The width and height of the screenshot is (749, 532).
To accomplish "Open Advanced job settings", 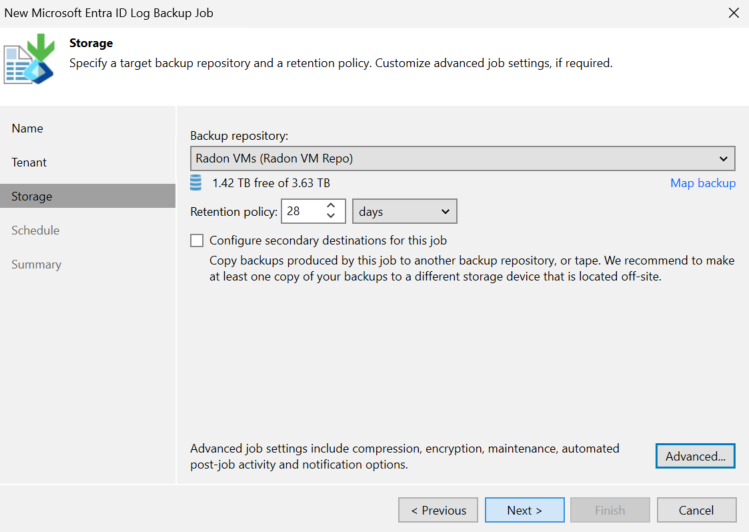I will pyautogui.click(x=695, y=456).
